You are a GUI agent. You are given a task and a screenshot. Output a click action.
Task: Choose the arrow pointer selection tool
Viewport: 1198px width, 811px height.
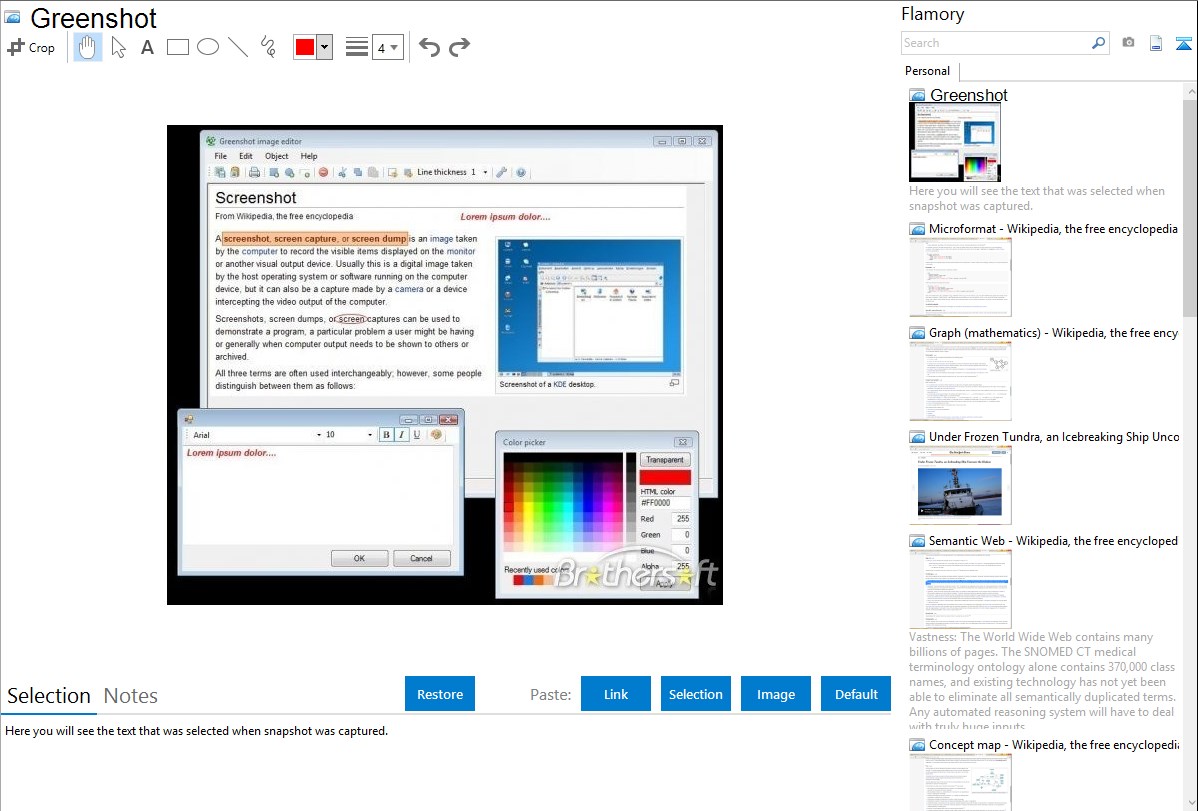118,47
